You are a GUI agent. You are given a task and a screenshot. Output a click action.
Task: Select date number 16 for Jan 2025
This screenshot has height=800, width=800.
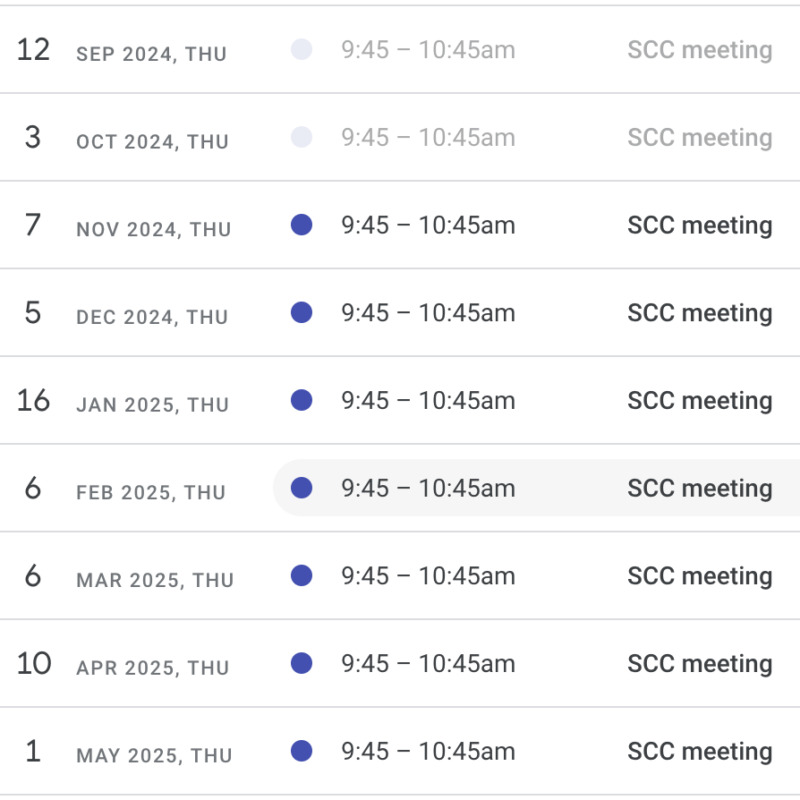click(x=33, y=401)
